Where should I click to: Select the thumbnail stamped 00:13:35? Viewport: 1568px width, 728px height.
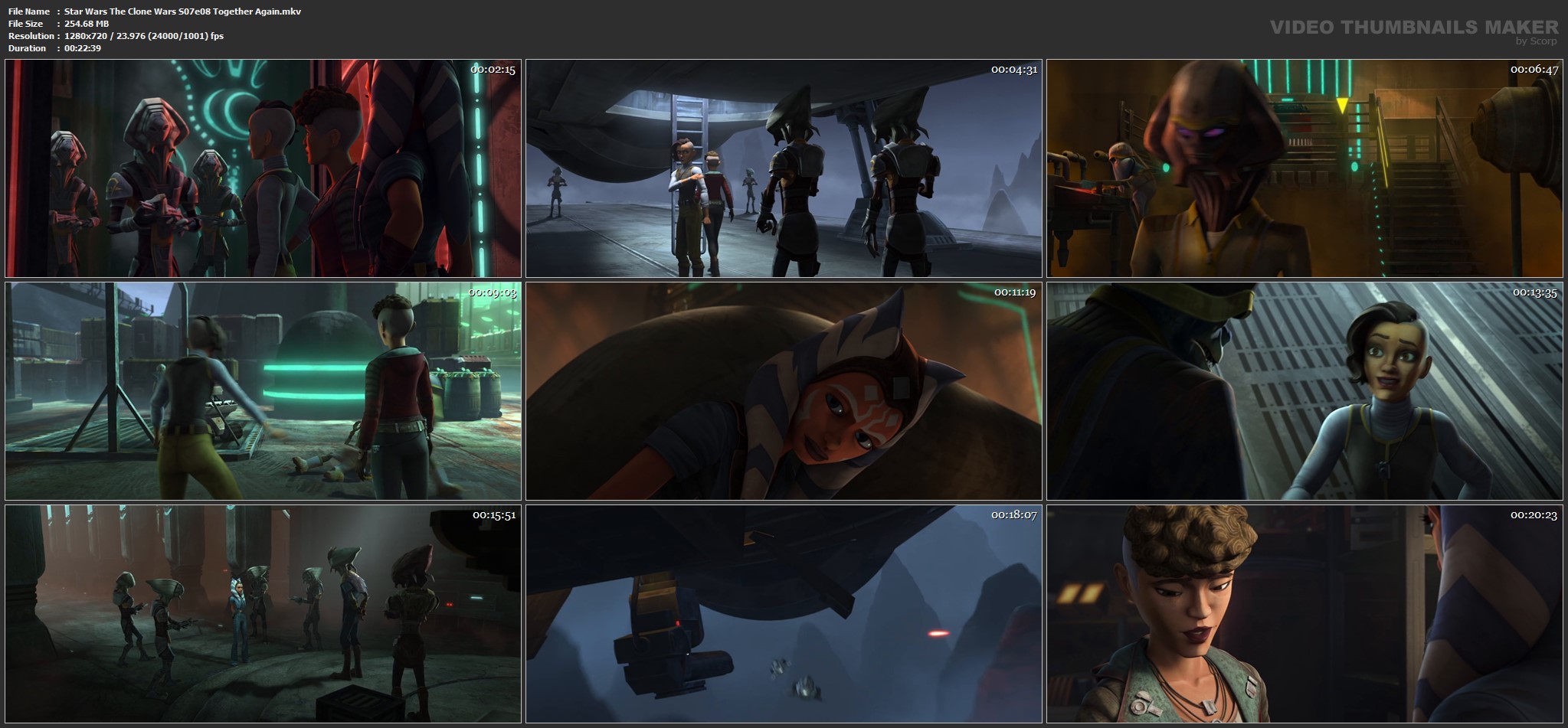(1304, 391)
